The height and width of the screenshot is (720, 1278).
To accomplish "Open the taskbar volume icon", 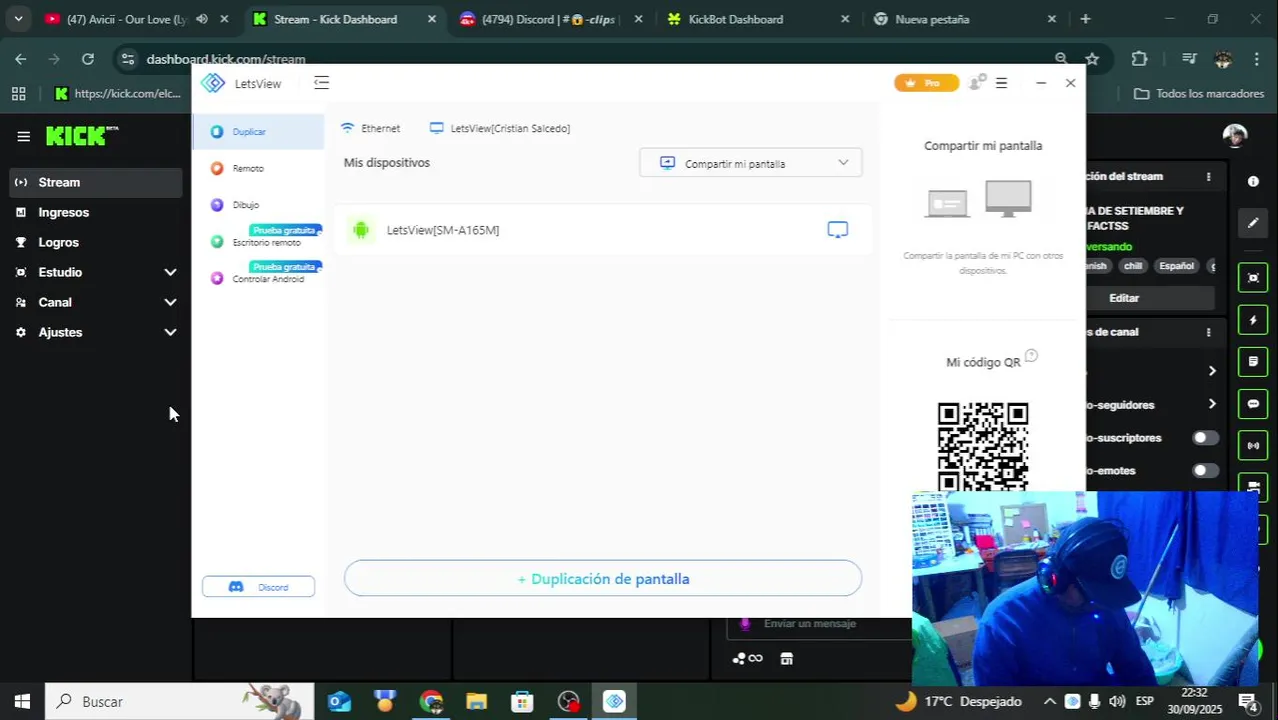I will pos(1117,702).
